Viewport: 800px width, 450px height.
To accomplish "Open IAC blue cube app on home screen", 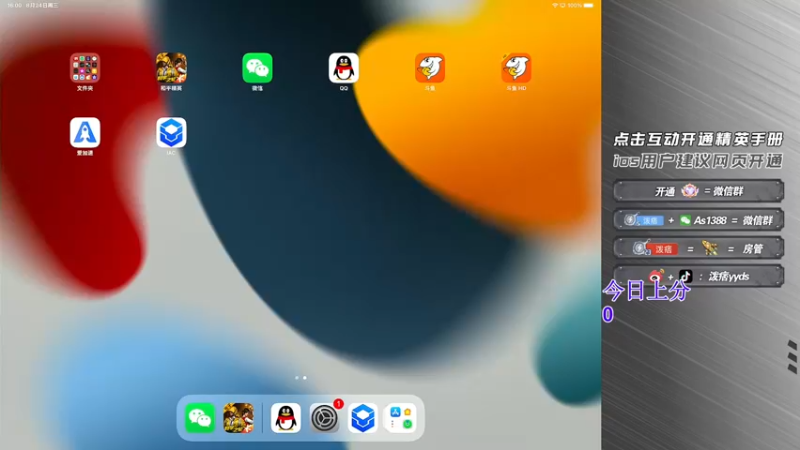I will coord(171,133).
